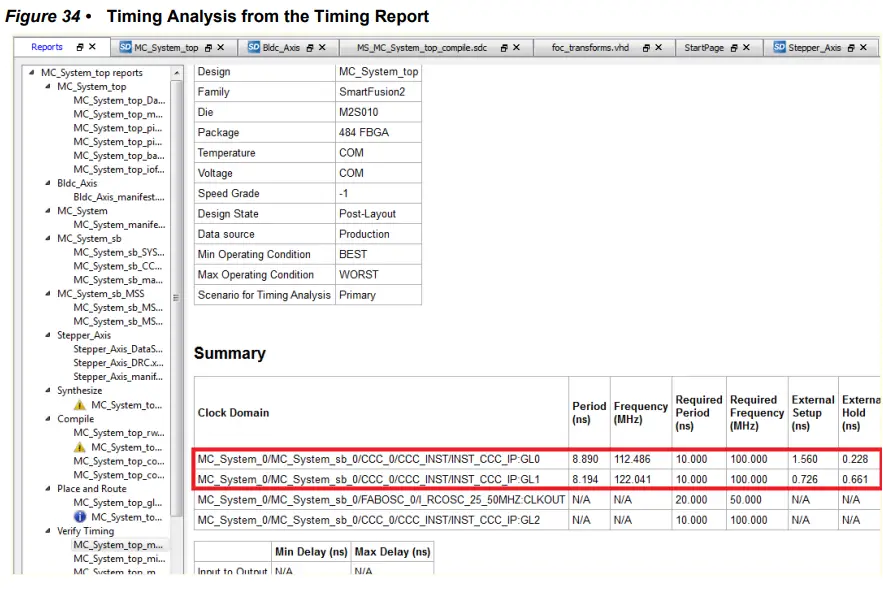Open MC_System_top_gl... report
883x594 pixels.
click(118, 502)
